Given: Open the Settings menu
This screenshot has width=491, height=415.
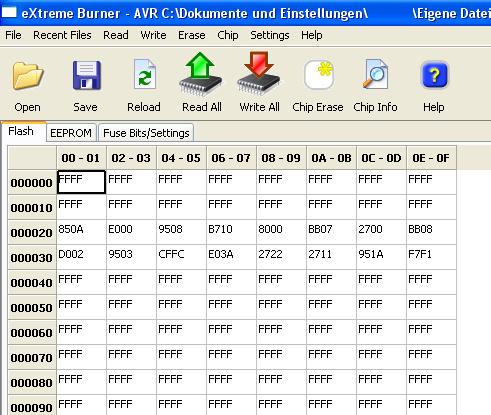Looking at the screenshot, I should [270, 35].
